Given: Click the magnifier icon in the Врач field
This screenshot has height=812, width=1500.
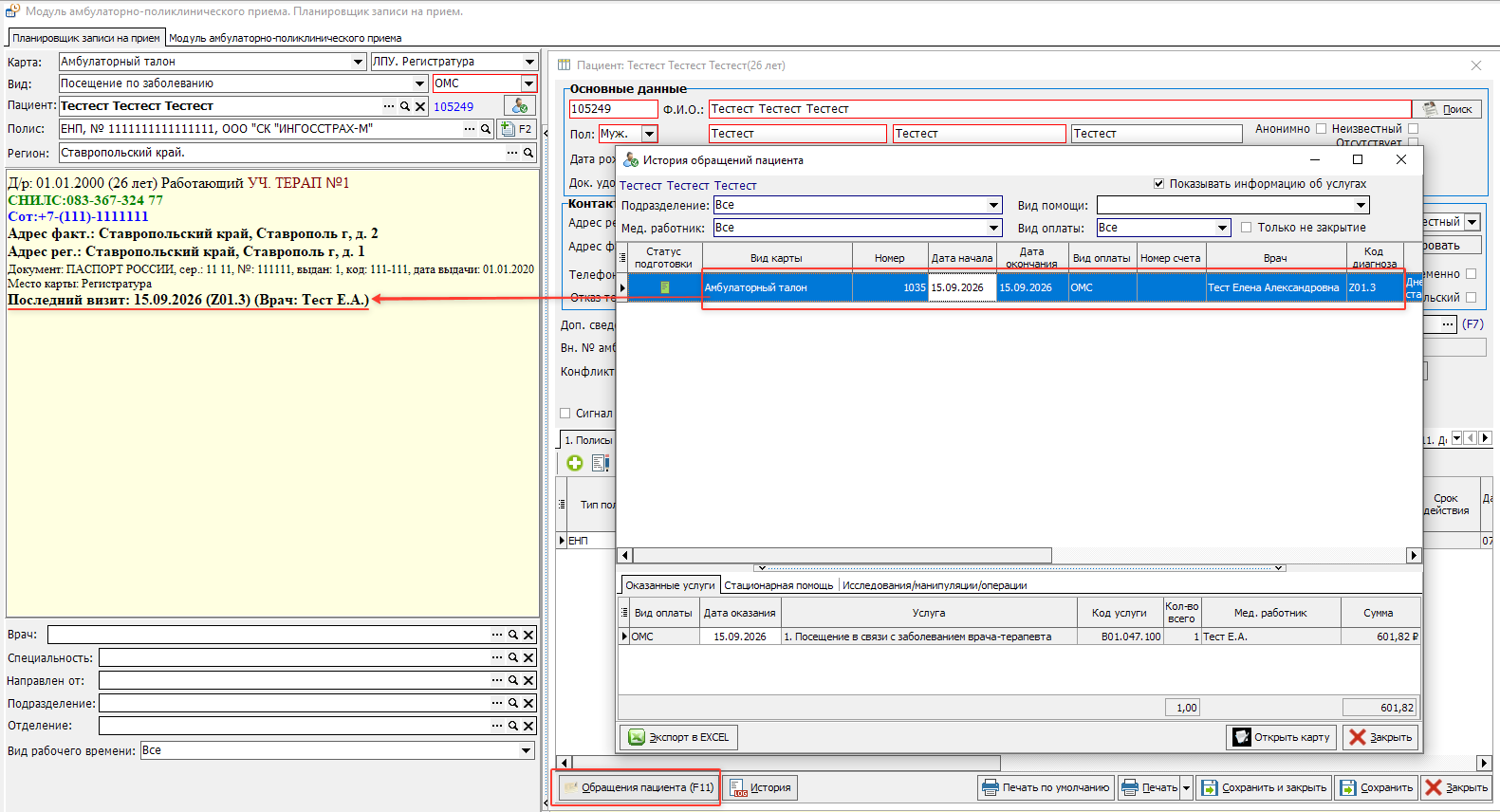Looking at the screenshot, I should (513, 635).
